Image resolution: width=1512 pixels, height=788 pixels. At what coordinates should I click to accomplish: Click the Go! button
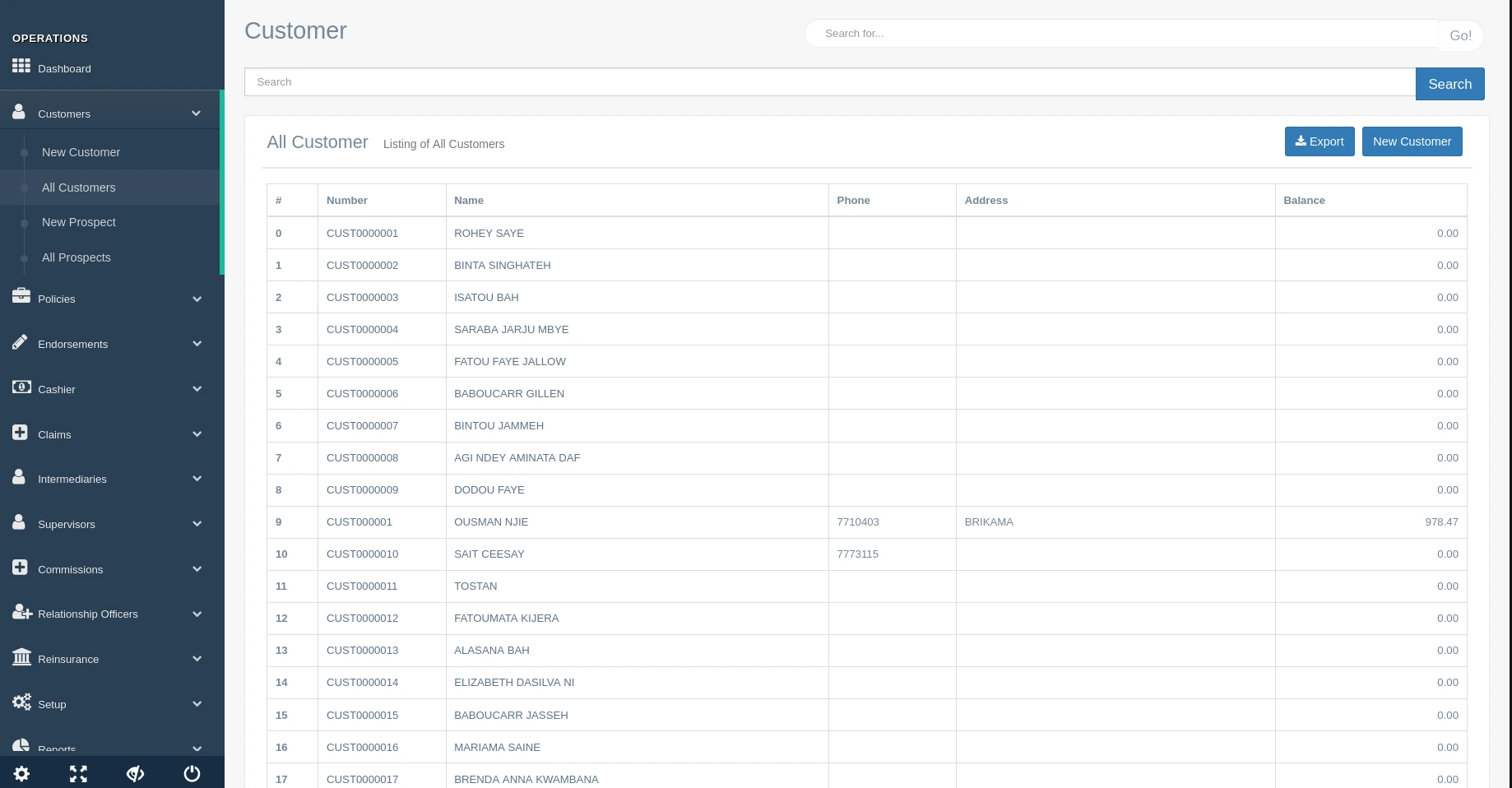coord(1460,35)
